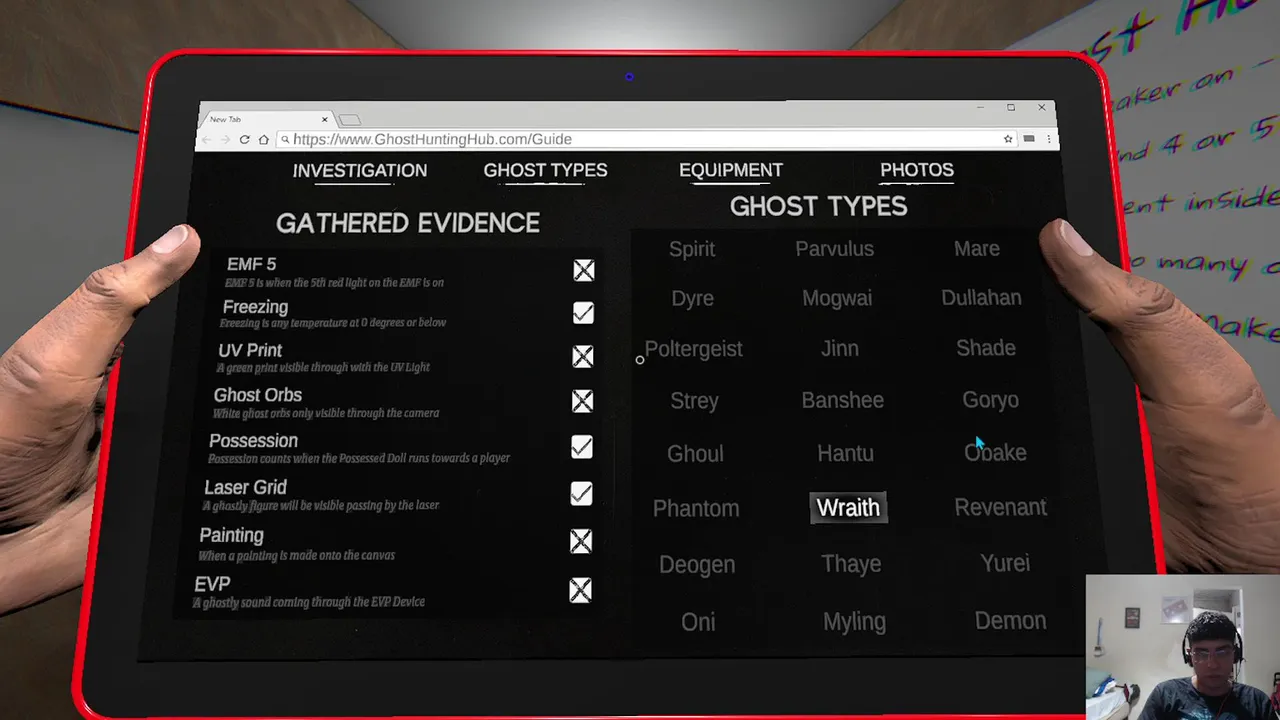
Task: Close the New Tab browser tab
Action: pos(324,119)
